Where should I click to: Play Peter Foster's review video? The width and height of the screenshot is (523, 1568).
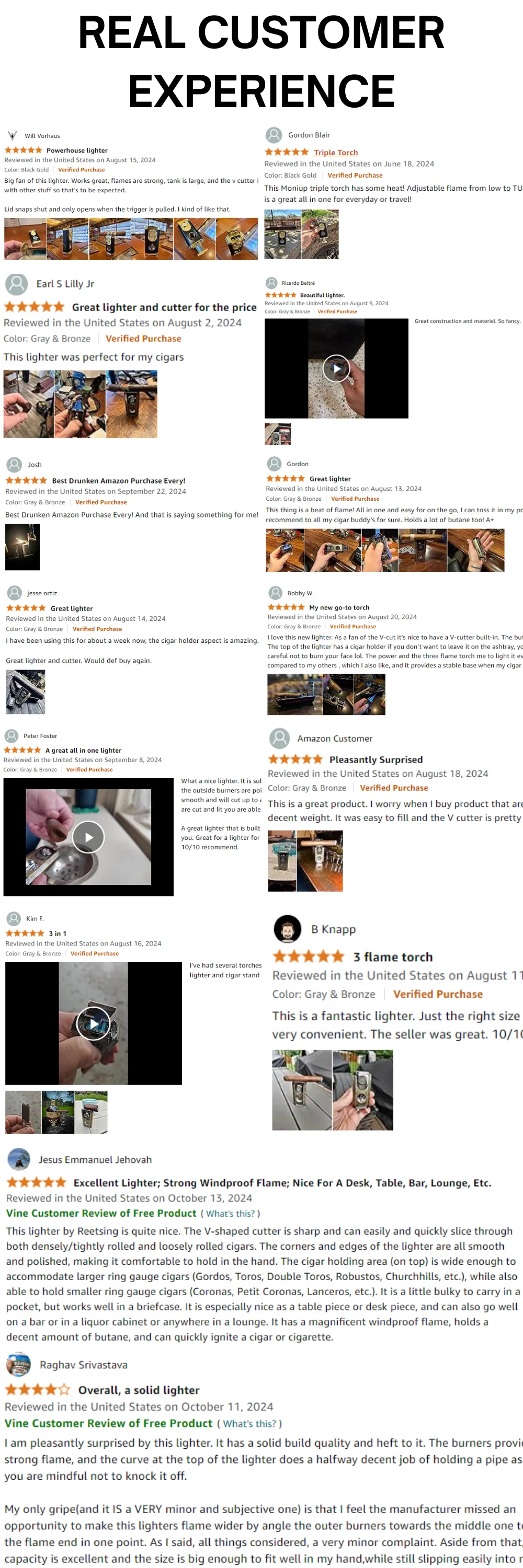tap(88, 837)
